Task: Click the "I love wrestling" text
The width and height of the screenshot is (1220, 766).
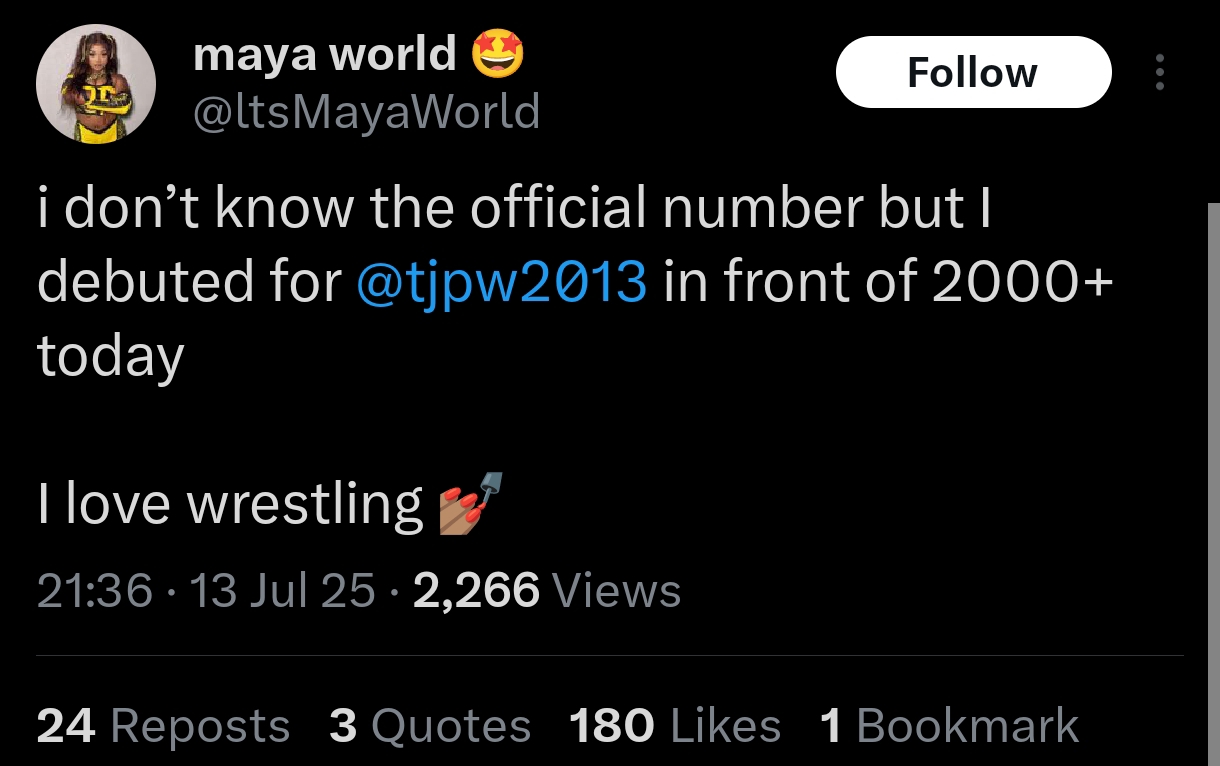Action: point(230,503)
